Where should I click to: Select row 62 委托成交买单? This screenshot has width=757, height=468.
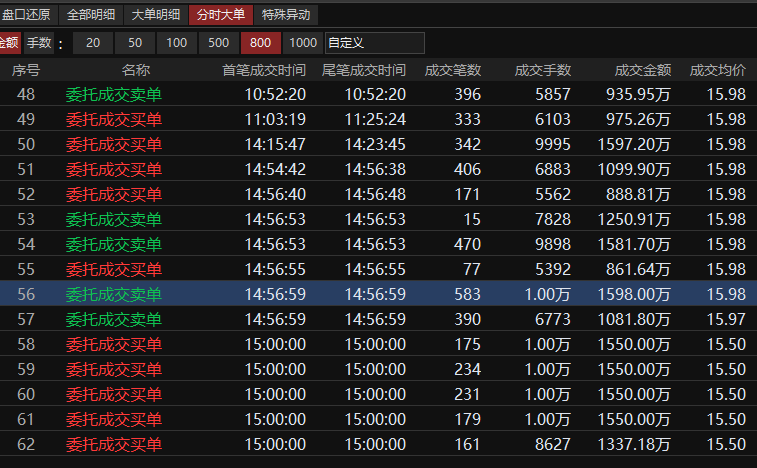[x=378, y=445]
